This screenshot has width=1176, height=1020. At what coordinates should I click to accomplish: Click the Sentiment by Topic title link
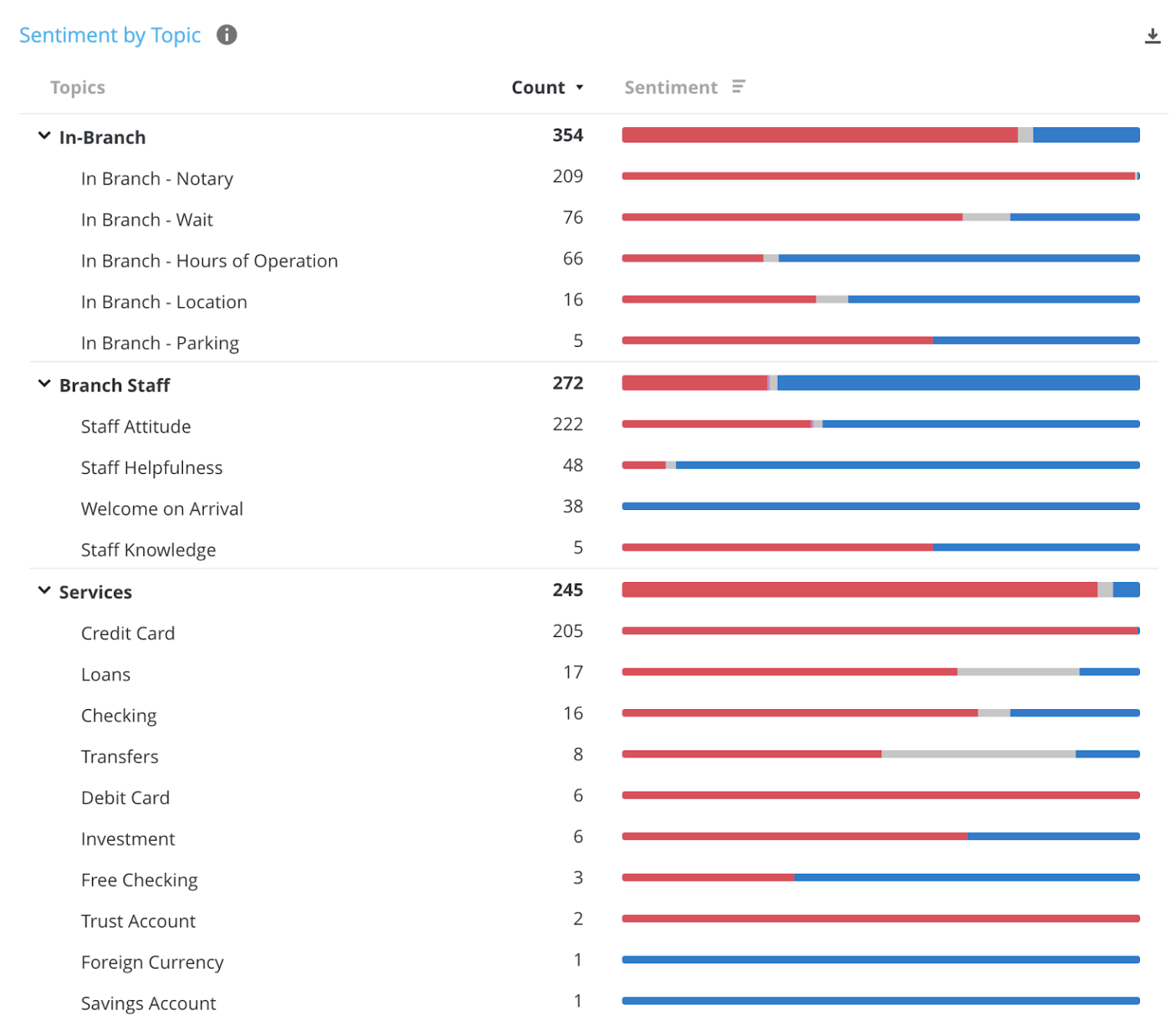pos(109,34)
